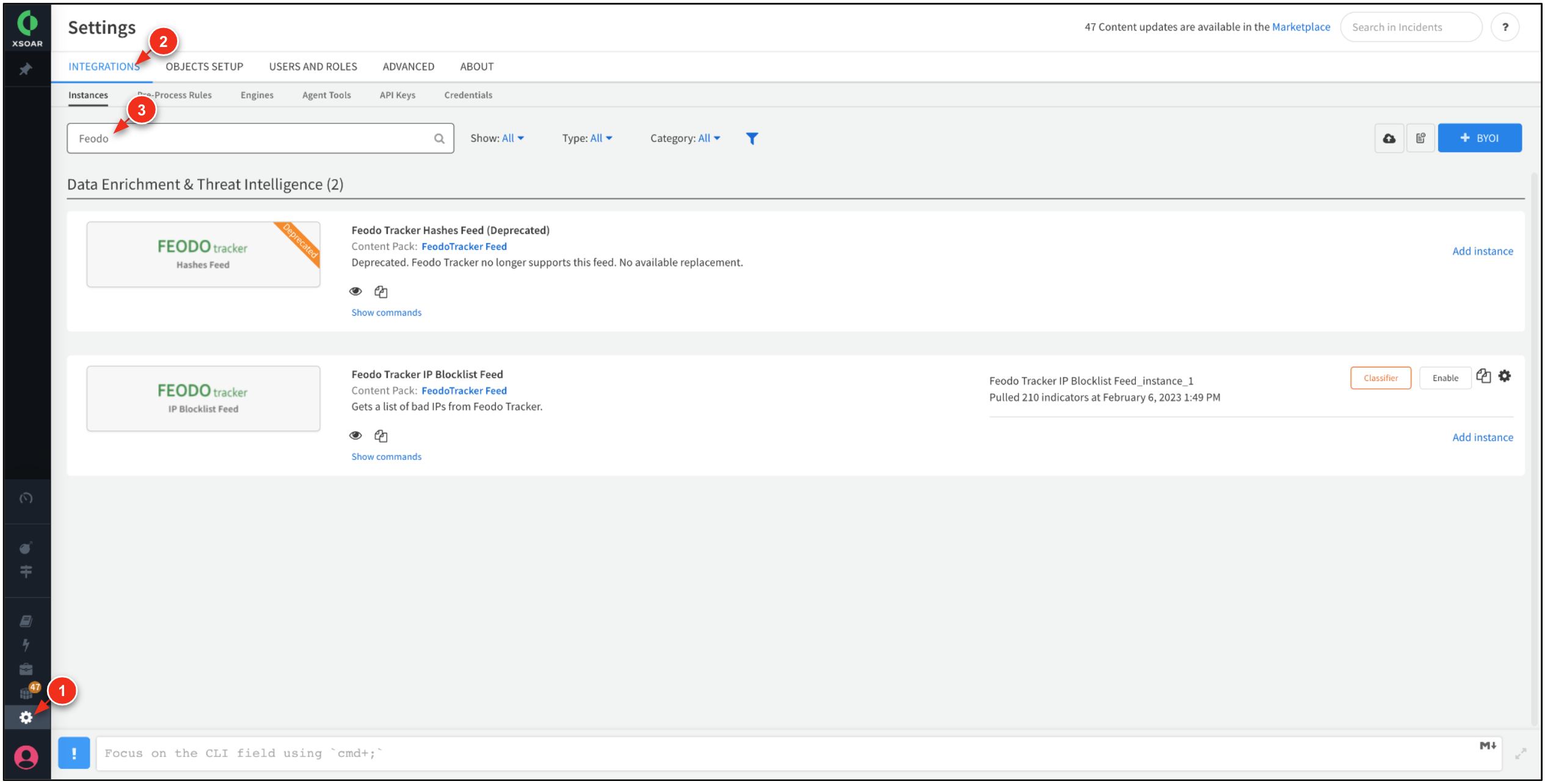Image resolution: width=1545 pixels, height=784 pixels.
Task: Select the Agent Tools sub-tab
Action: [x=326, y=95]
